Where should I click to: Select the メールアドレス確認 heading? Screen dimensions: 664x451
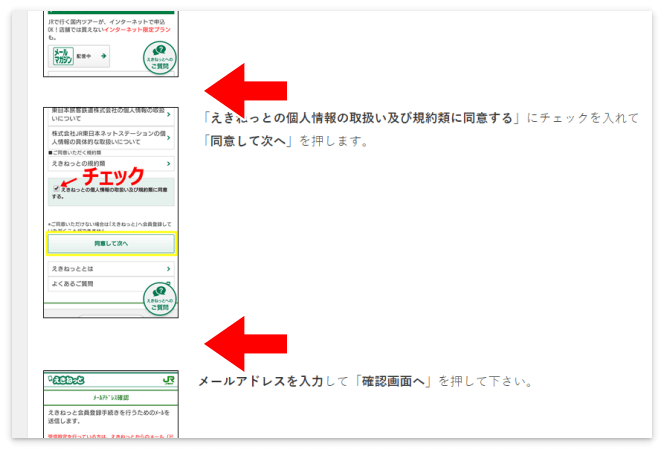(x=111, y=398)
